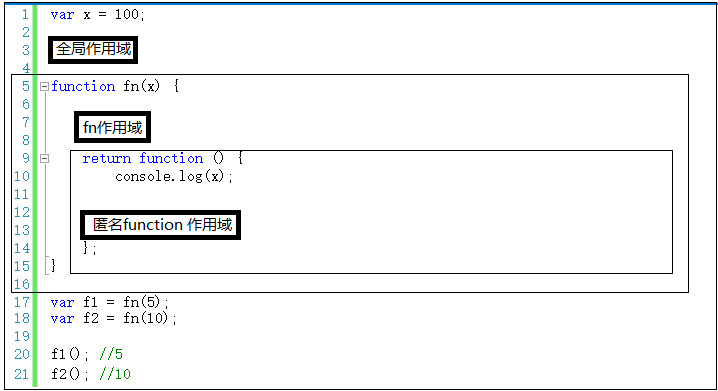Click the '//5' comment
This screenshot has height=391, width=718.
tap(111, 354)
